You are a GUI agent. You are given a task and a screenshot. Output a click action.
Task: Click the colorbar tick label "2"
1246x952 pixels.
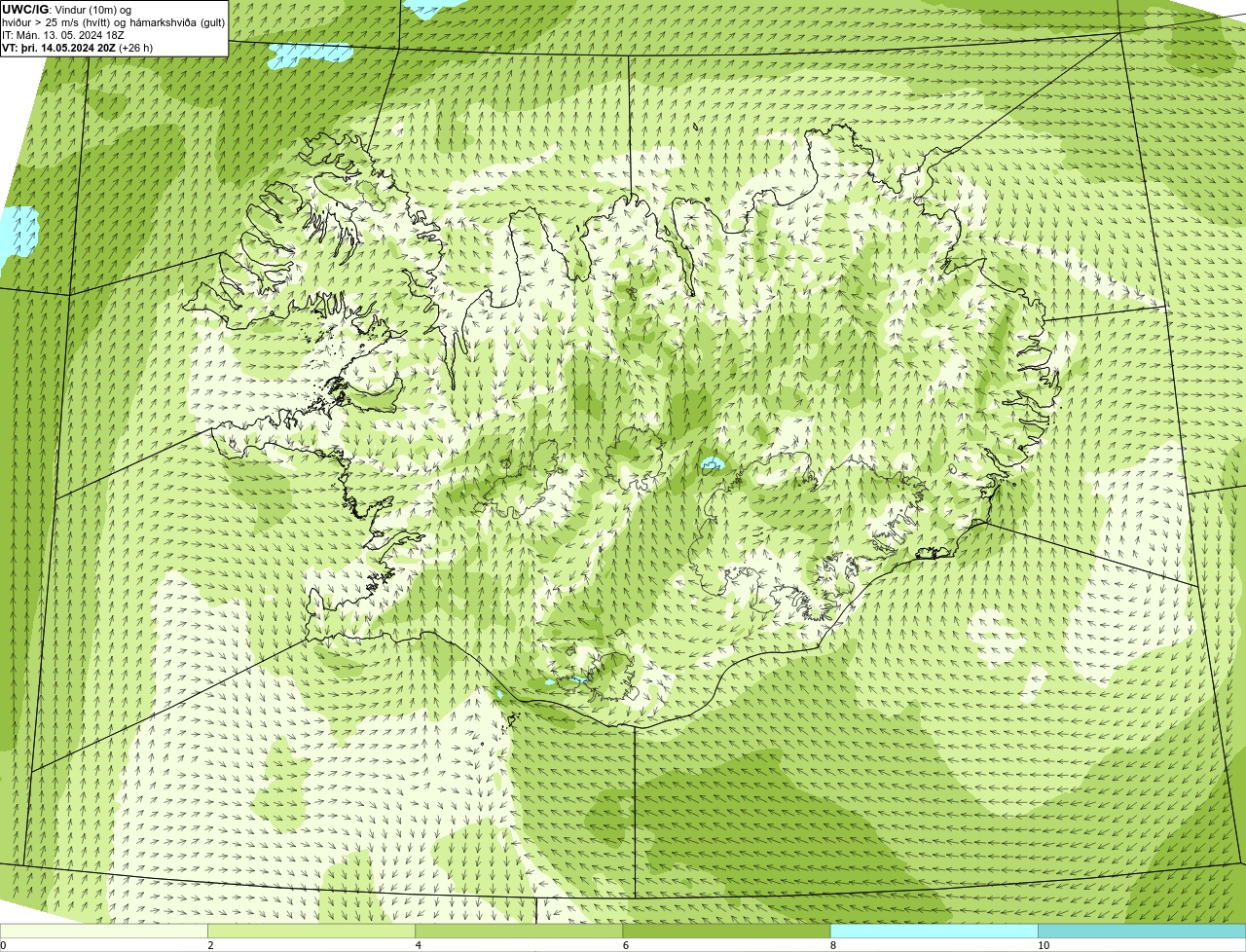point(210,945)
